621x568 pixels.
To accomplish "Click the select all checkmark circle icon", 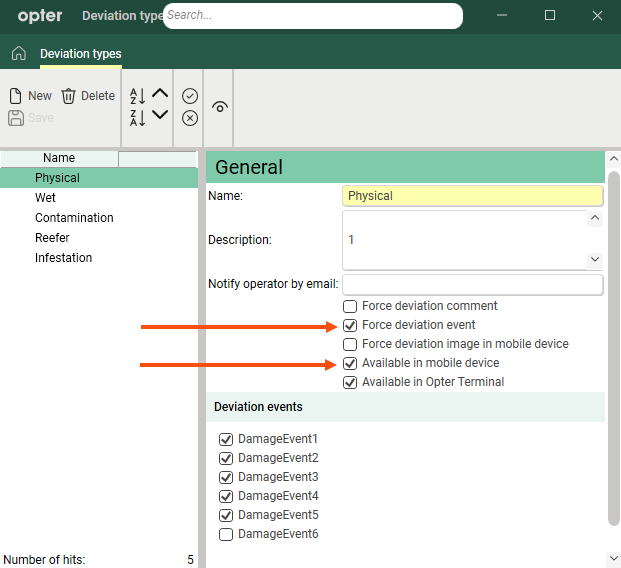I will coord(190,96).
